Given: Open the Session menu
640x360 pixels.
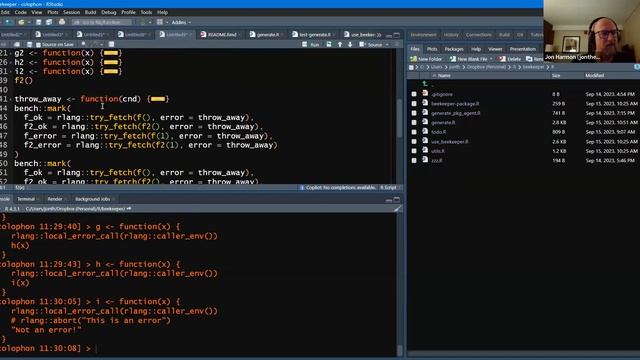Looking at the screenshot, I should coord(71,12).
